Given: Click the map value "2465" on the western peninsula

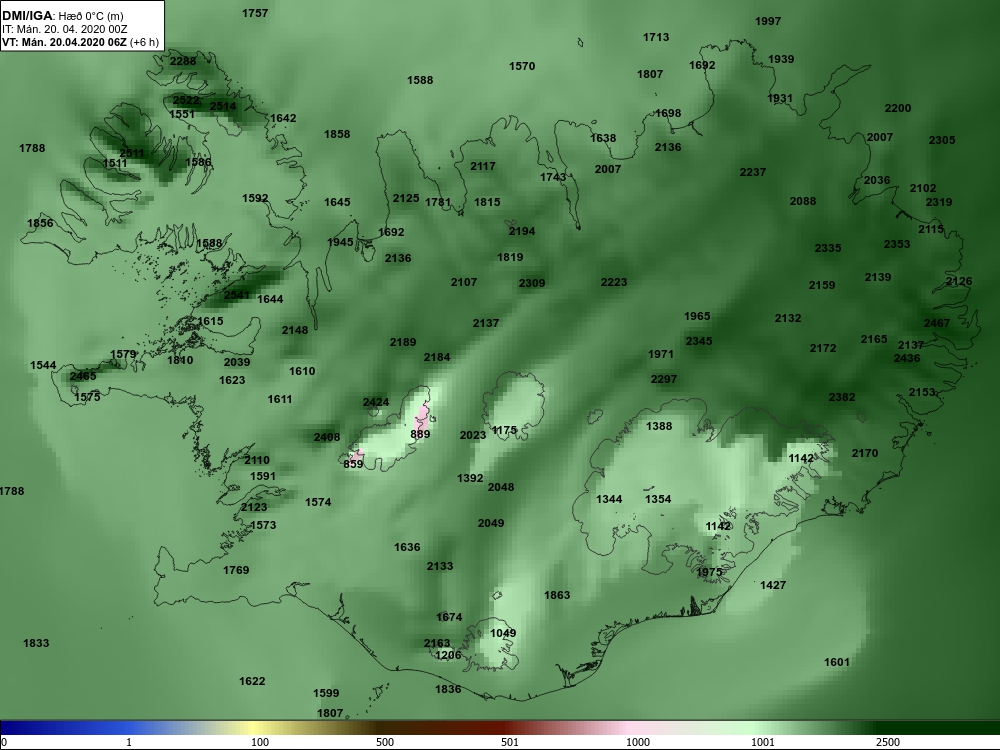Looking at the screenshot, I should (83, 376).
